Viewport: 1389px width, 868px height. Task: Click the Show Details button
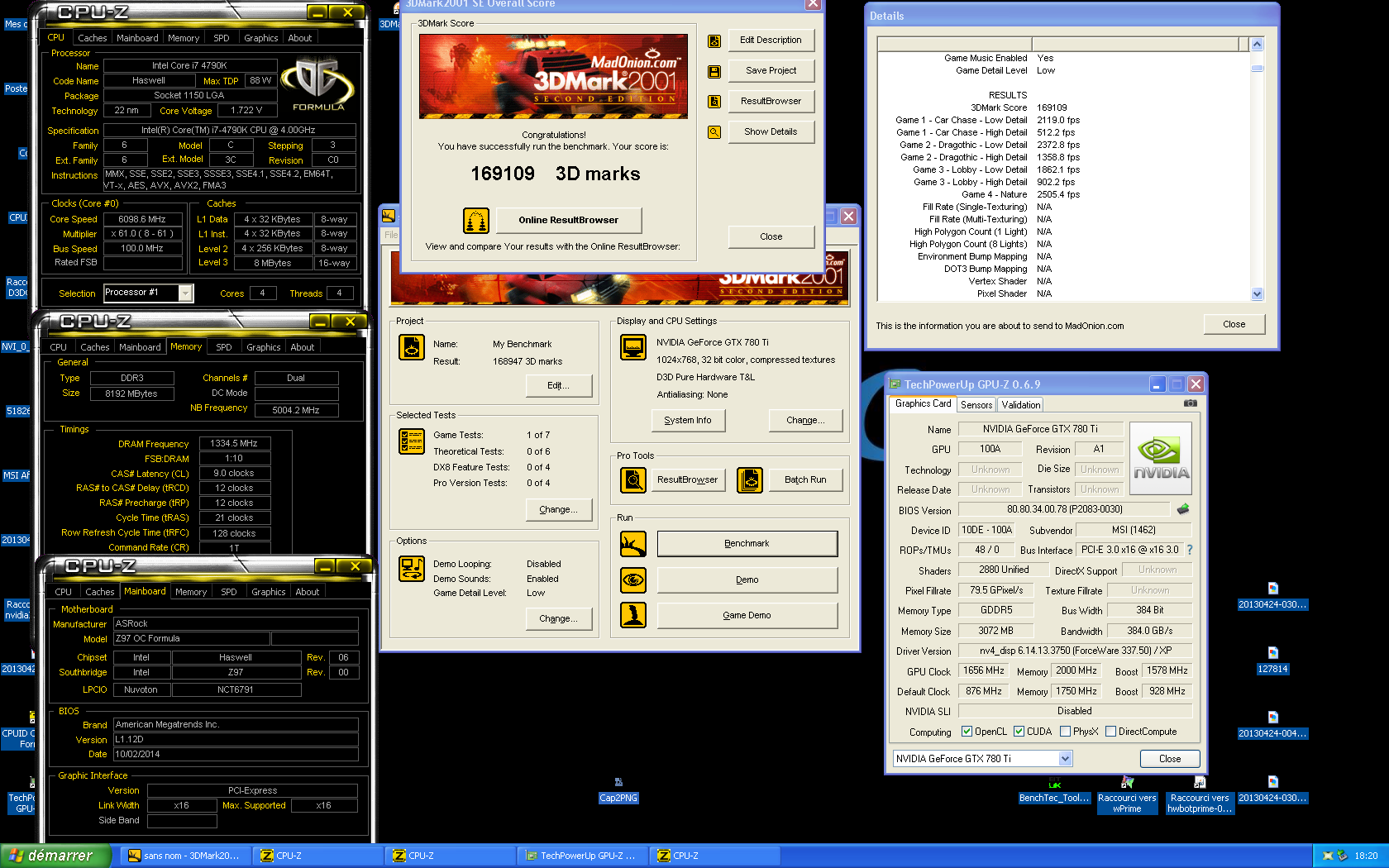pyautogui.click(x=771, y=132)
